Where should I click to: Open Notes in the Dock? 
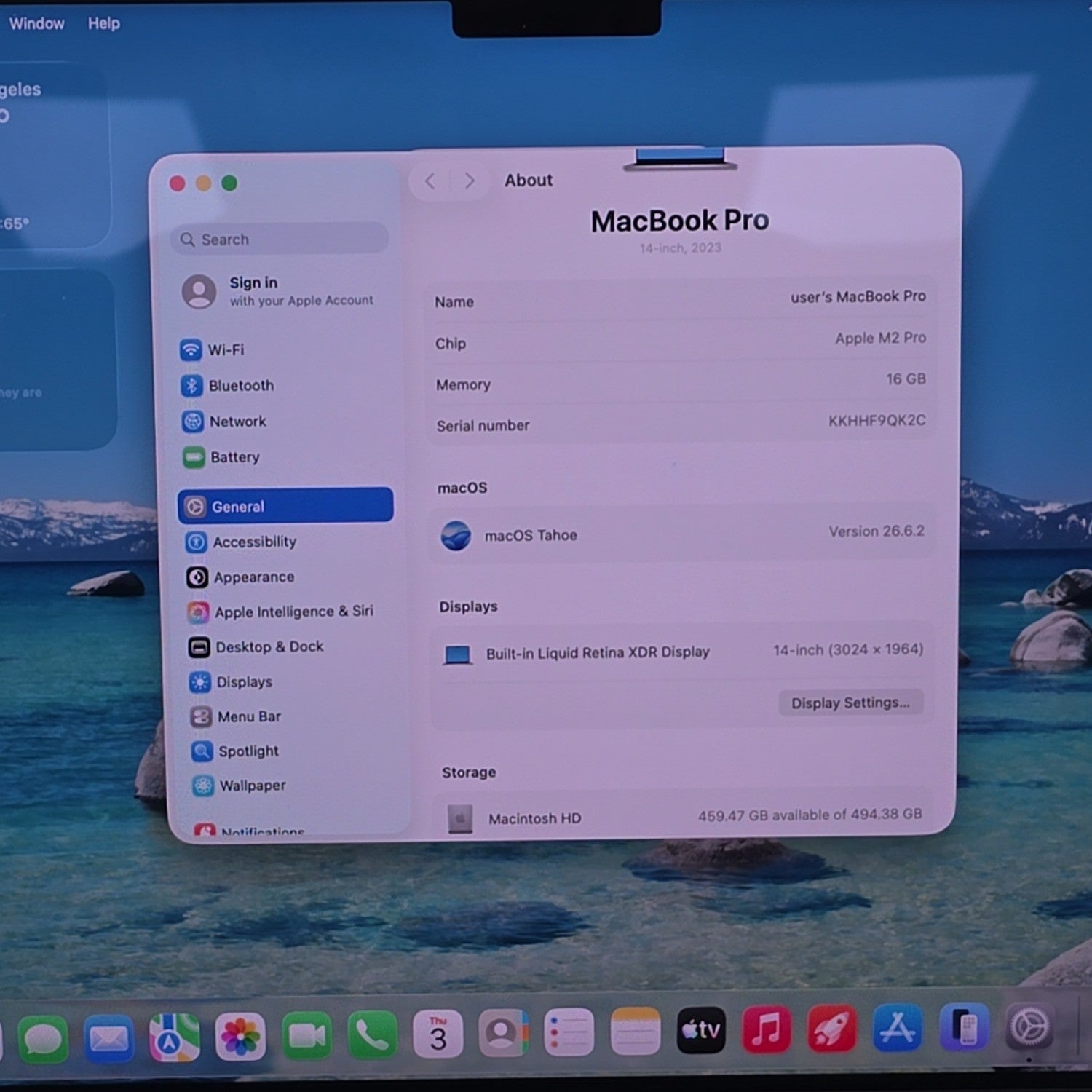635,1032
